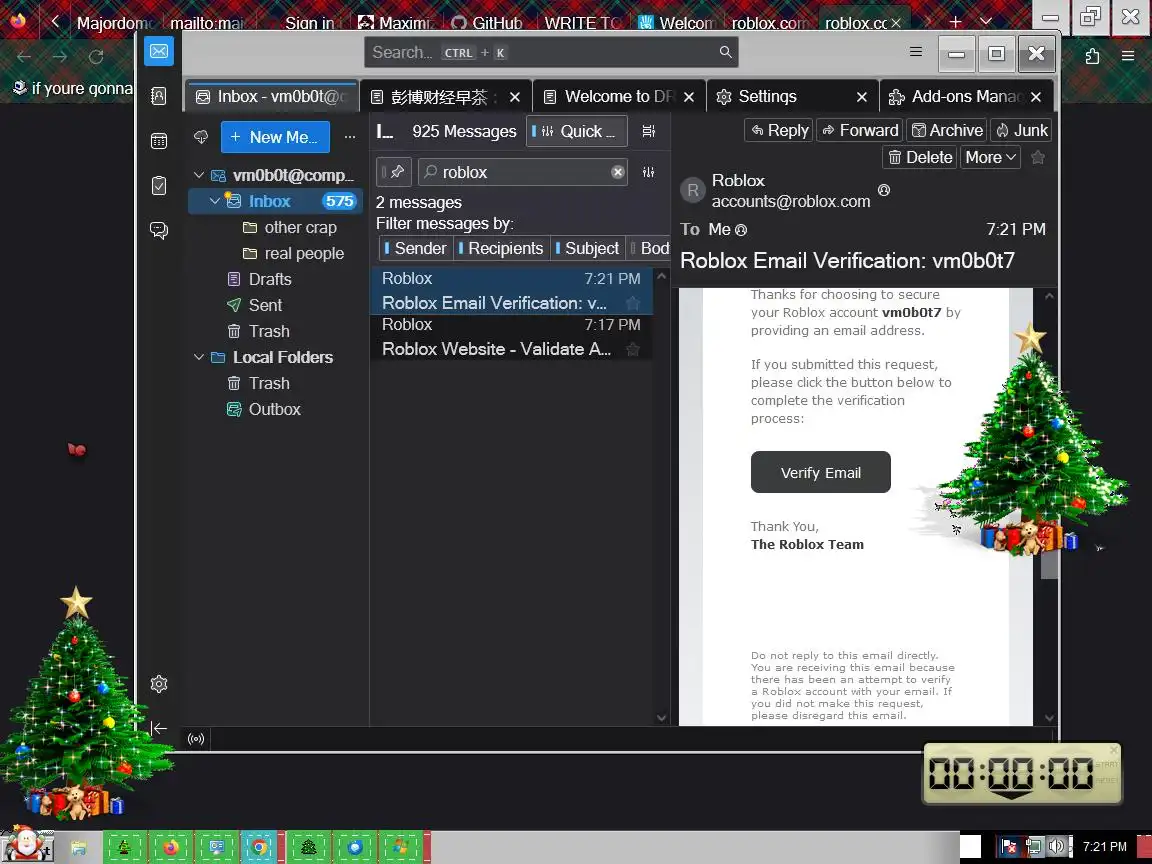The width and height of the screenshot is (1152, 864).
Task: Open Firefox list all tabs dropdown
Action: click(x=986, y=22)
